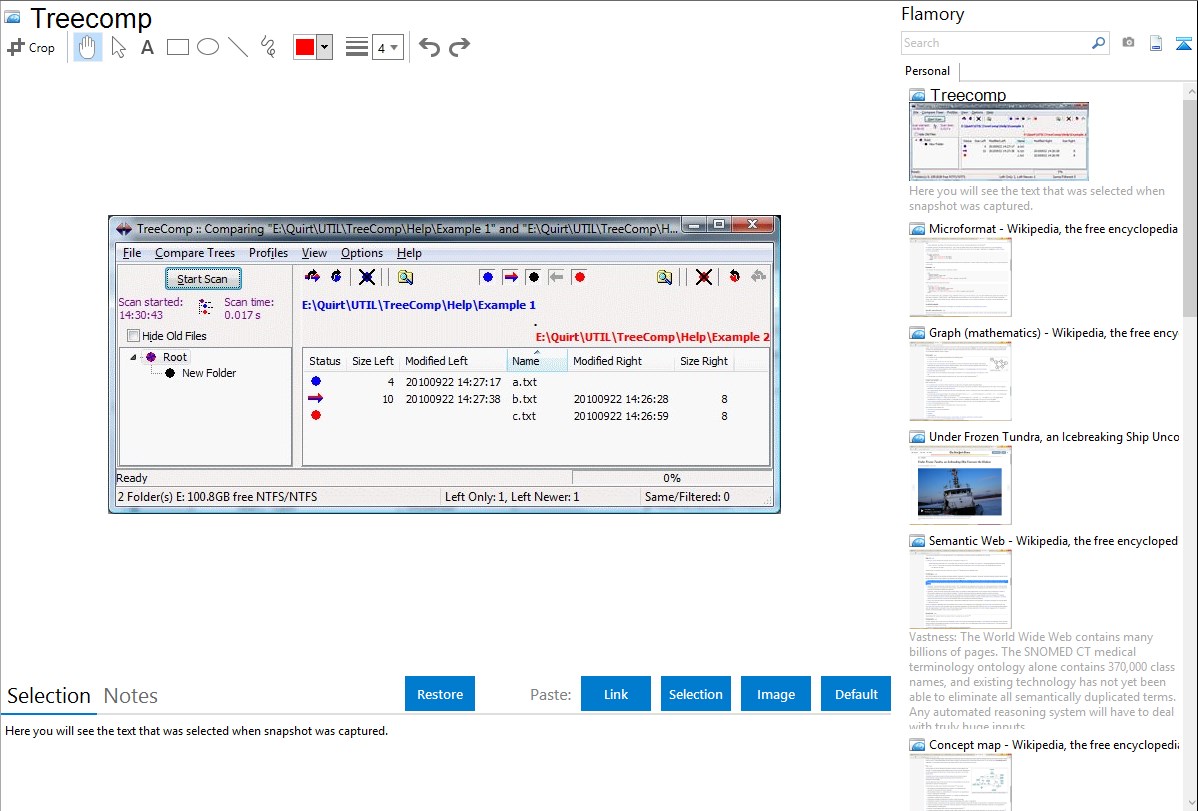Open the Personal tab
Screen dimensions: 1198x811
(x=927, y=71)
